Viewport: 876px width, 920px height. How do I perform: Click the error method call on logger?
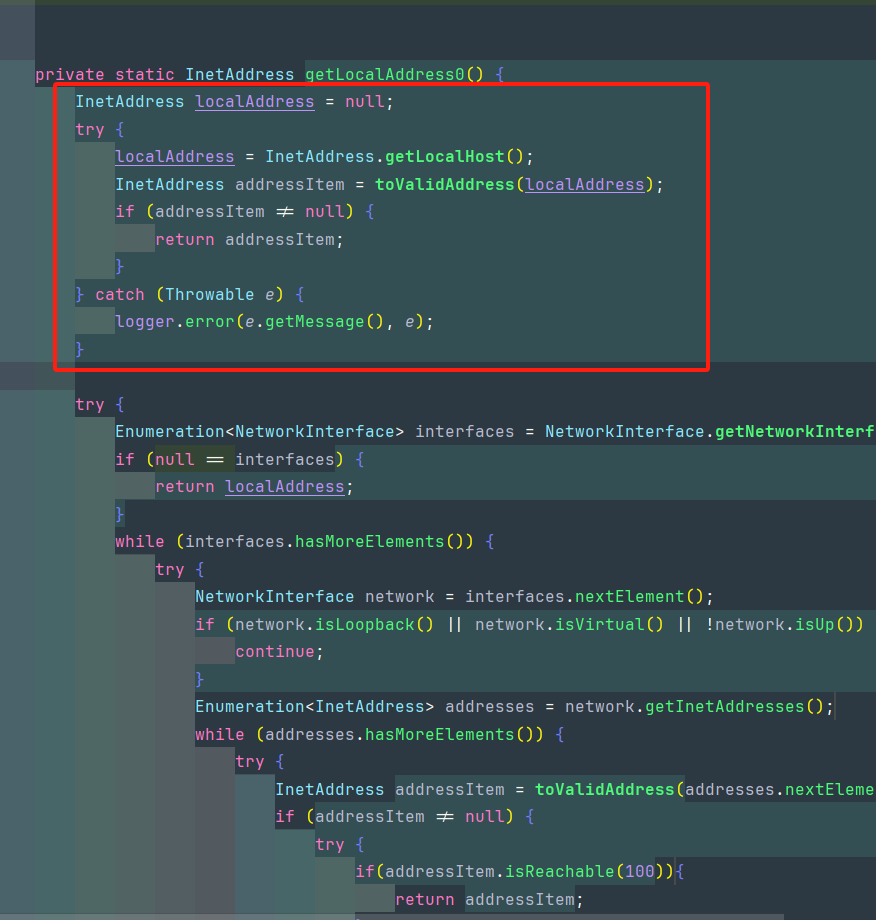click(x=209, y=322)
